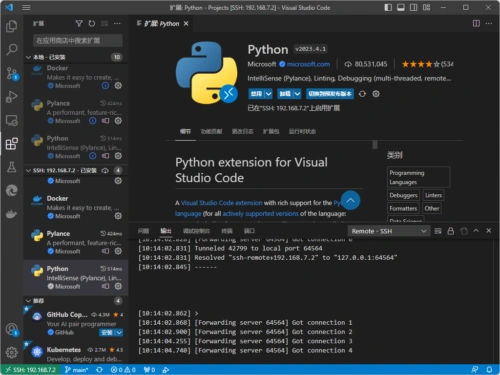
Task: Switch to the Problems panel tab
Action: tap(143, 231)
